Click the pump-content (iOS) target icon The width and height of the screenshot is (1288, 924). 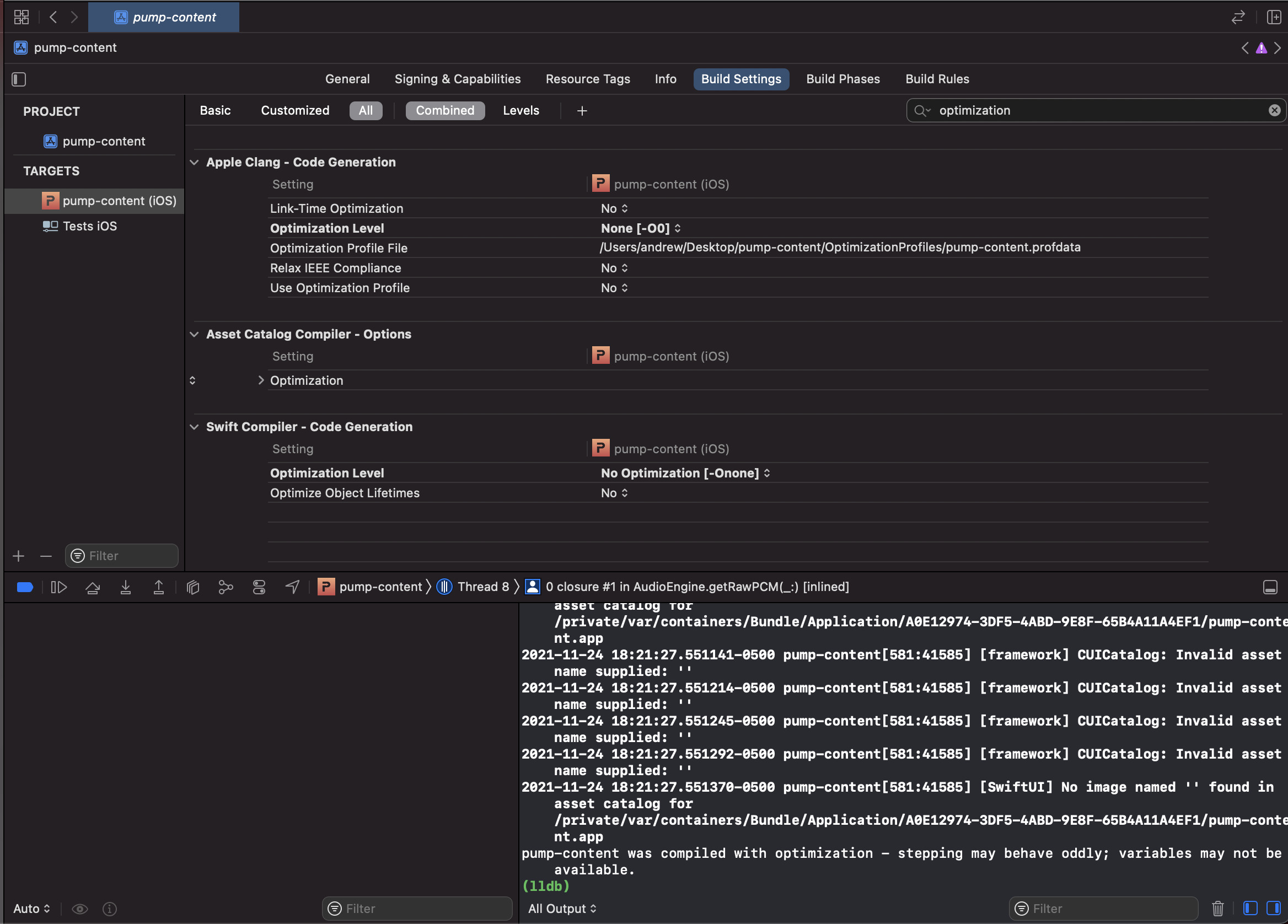47,200
